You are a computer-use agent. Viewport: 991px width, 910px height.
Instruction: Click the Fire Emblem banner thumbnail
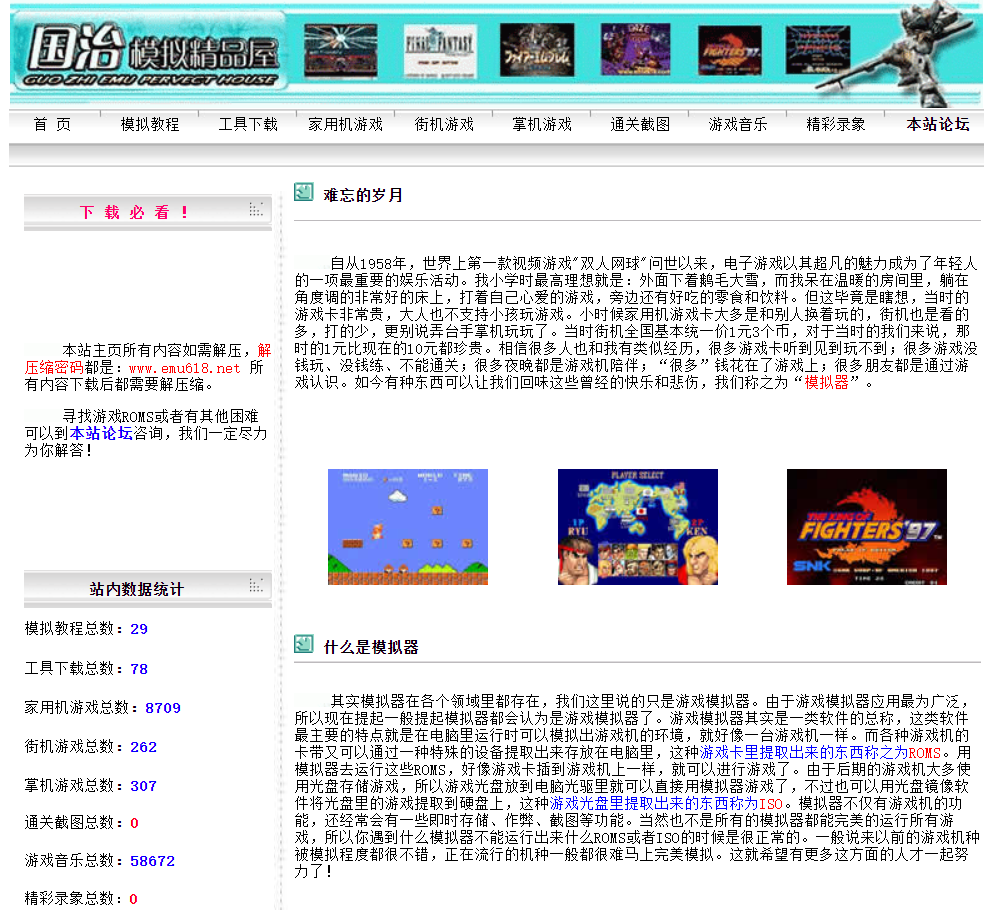[x=537, y=51]
